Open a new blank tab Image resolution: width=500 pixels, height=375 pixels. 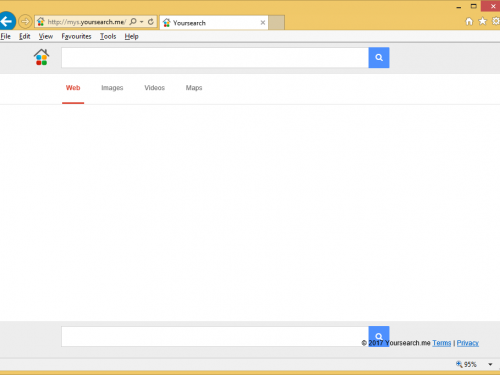276,23
